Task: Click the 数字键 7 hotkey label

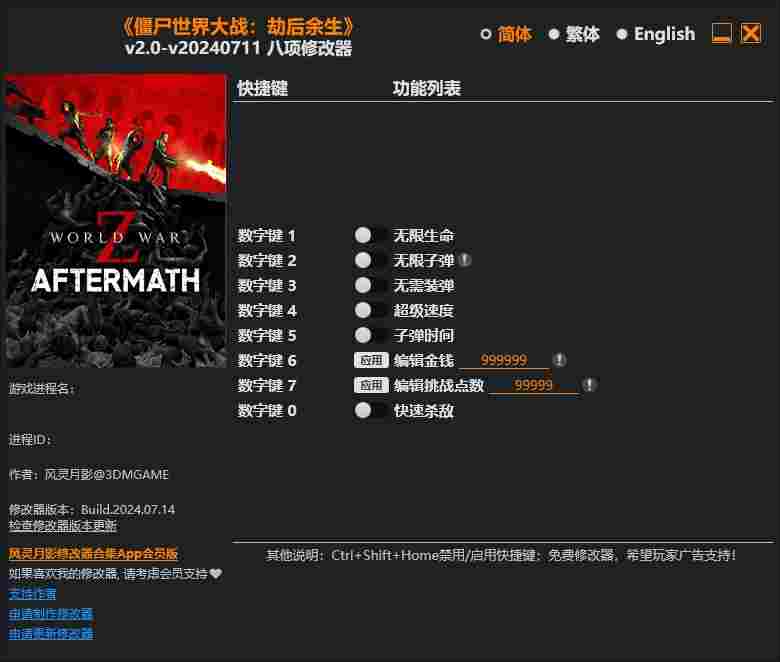Action: pyautogui.click(x=267, y=385)
